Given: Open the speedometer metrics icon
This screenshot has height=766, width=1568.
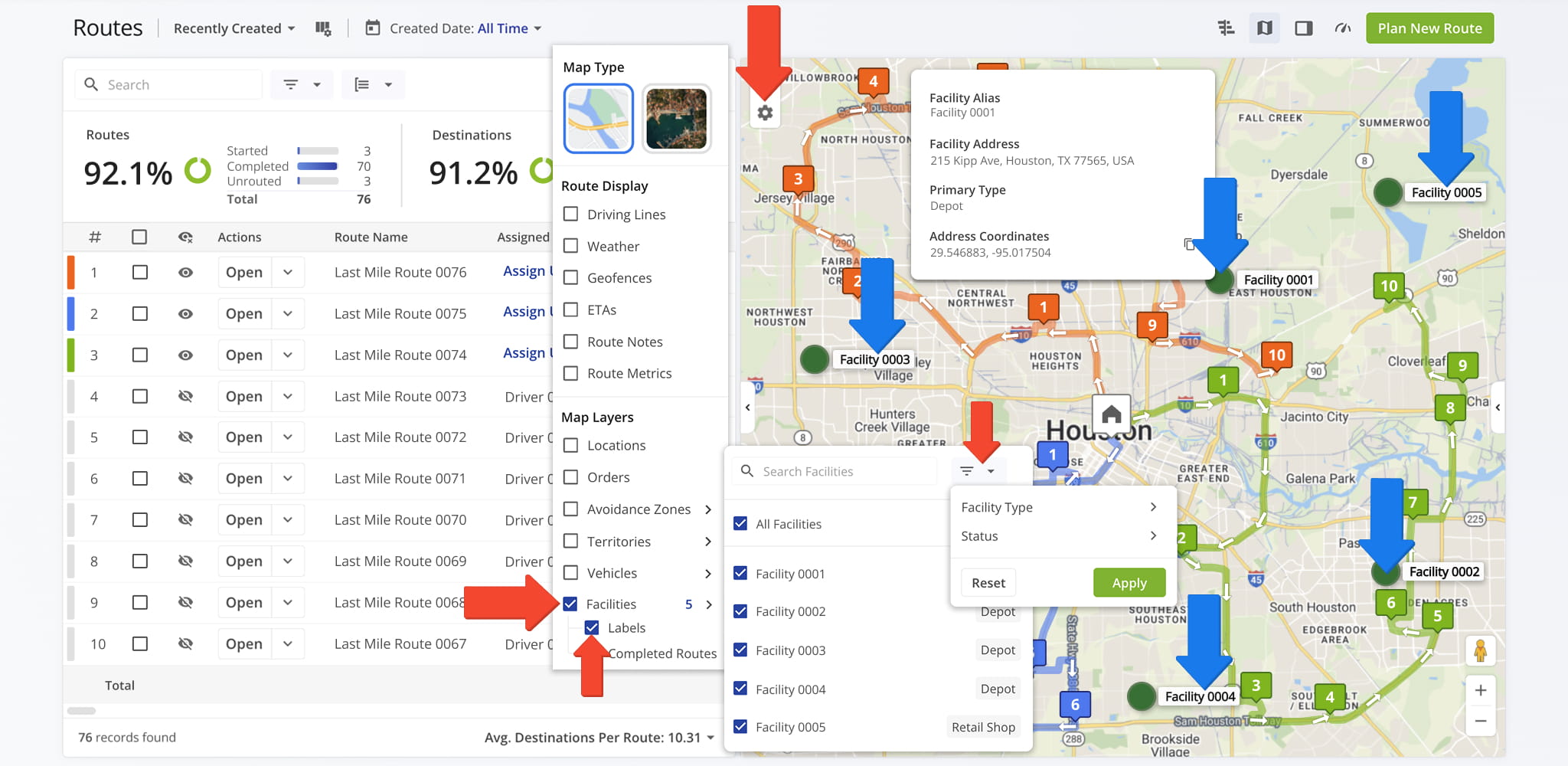Looking at the screenshot, I should pos(1343,28).
